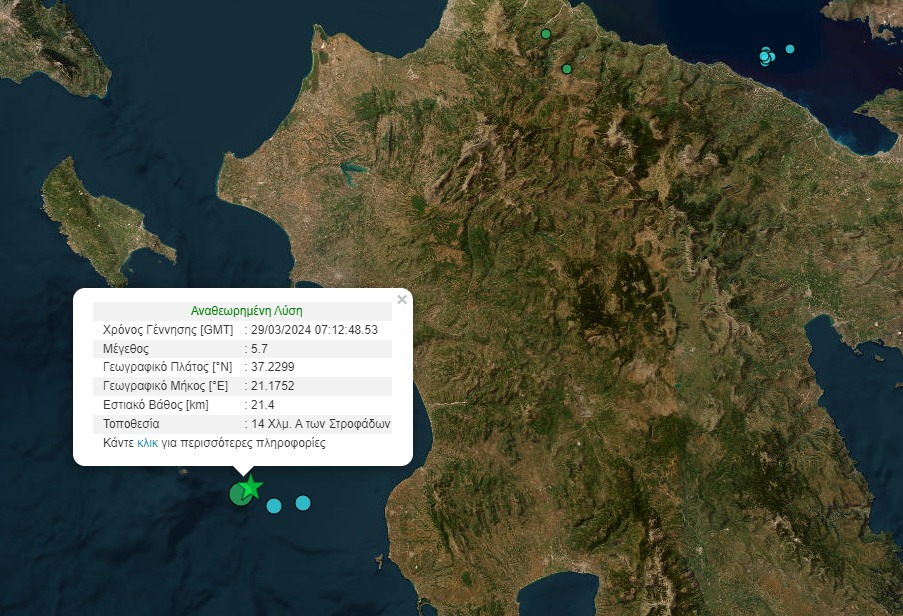Select the lone cyan marker right of cluster
The height and width of the screenshot is (616, 903).
tap(790, 49)
